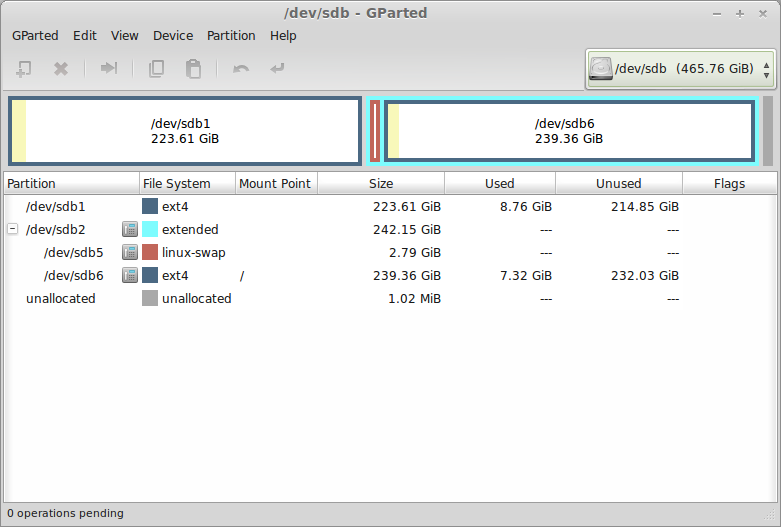781x527 pixels.
Task: Click the Apply all operations icon
Action: pos(277,69)
